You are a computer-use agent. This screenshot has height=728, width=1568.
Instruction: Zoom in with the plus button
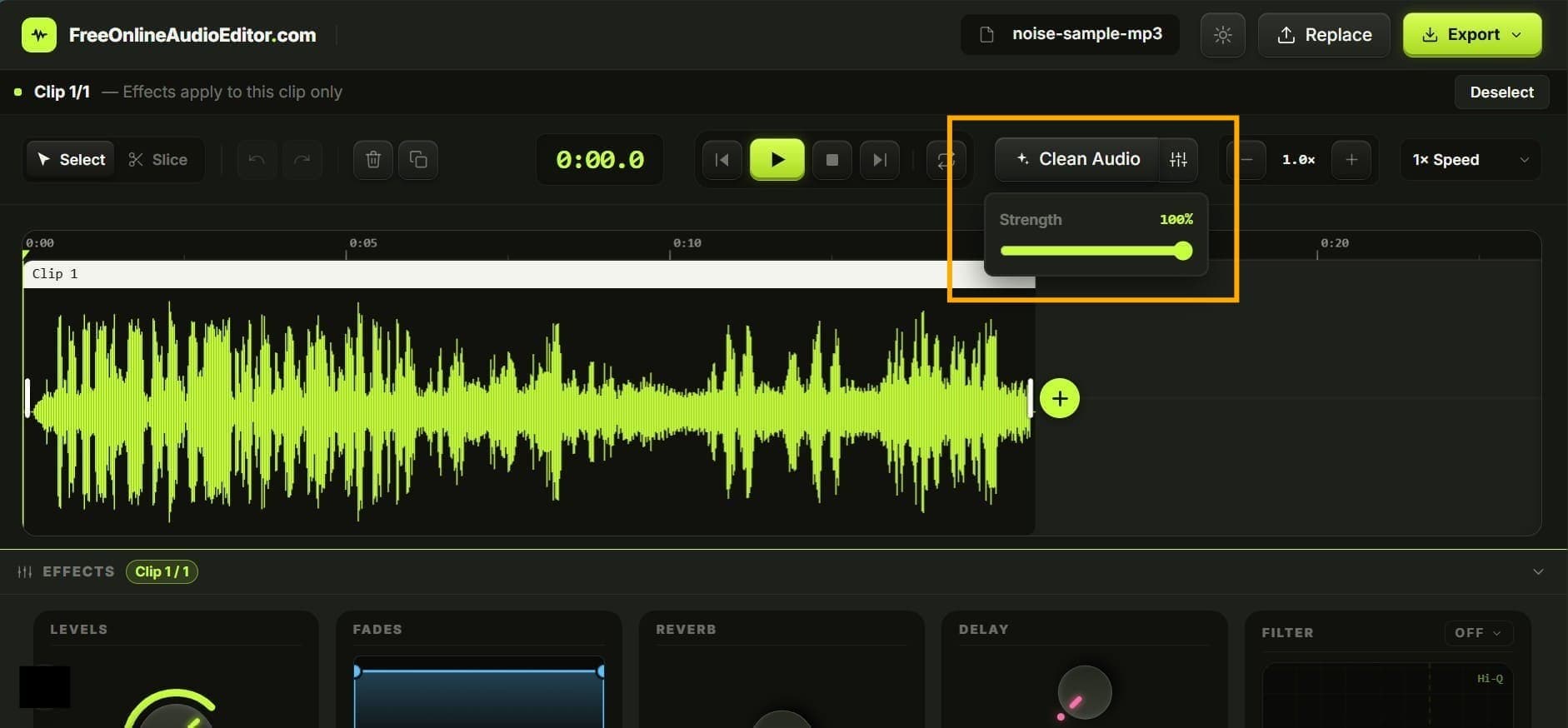pos(1351,159)
